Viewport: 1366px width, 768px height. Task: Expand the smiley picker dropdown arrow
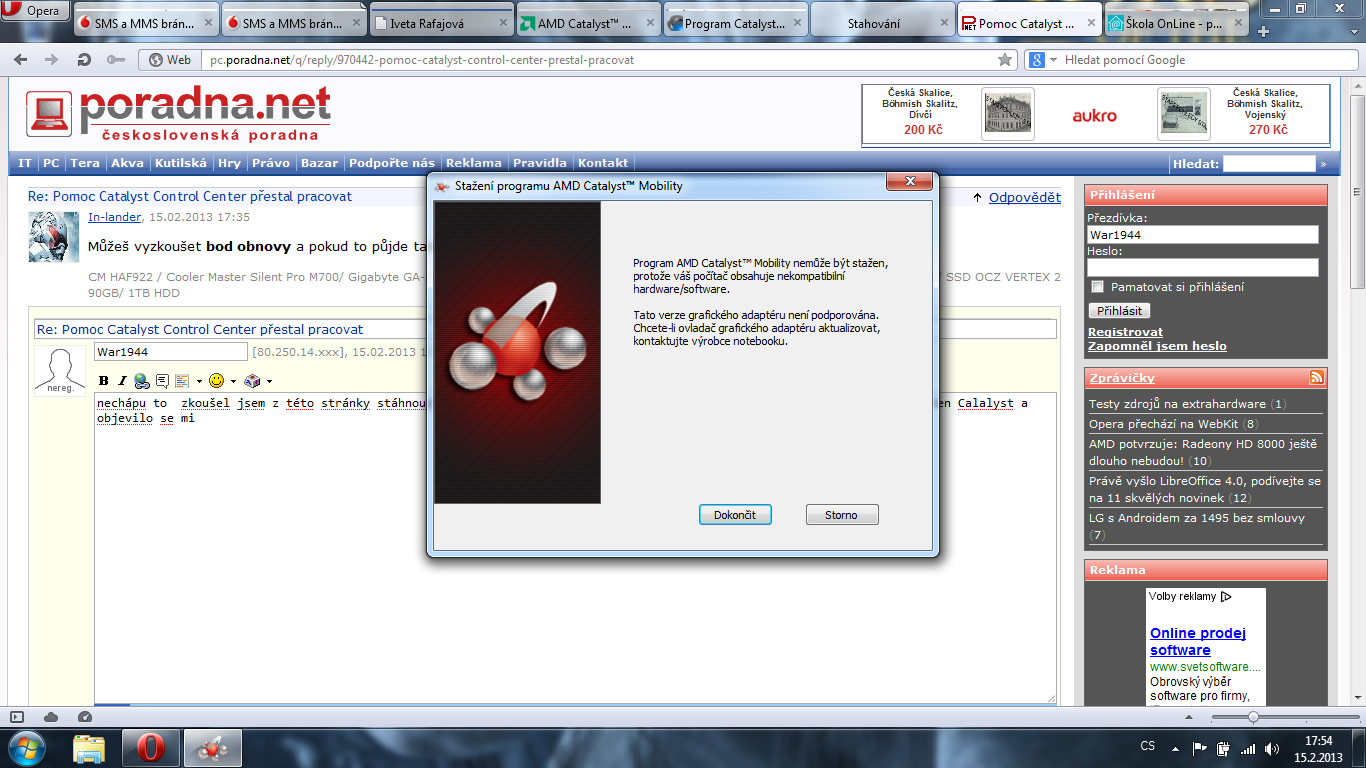(233, 381)
